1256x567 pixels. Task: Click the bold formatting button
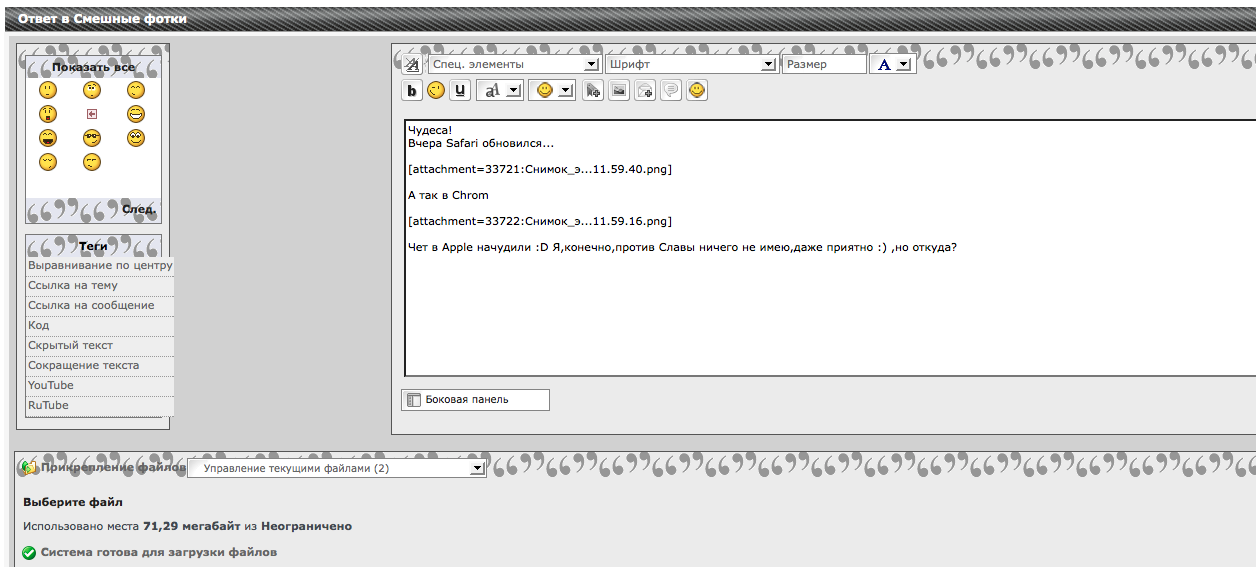(411, 91)
